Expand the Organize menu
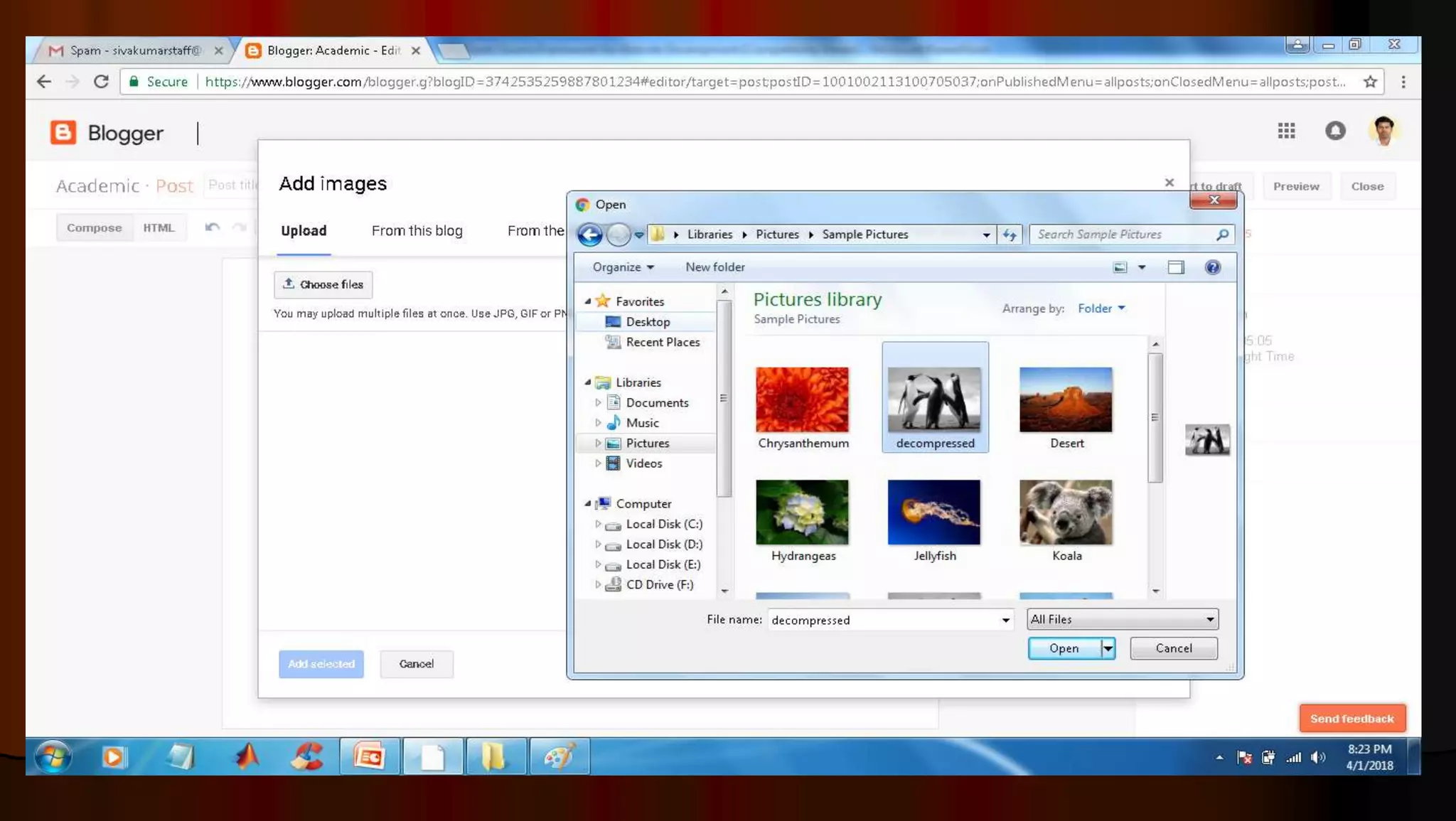 (623, 267)
